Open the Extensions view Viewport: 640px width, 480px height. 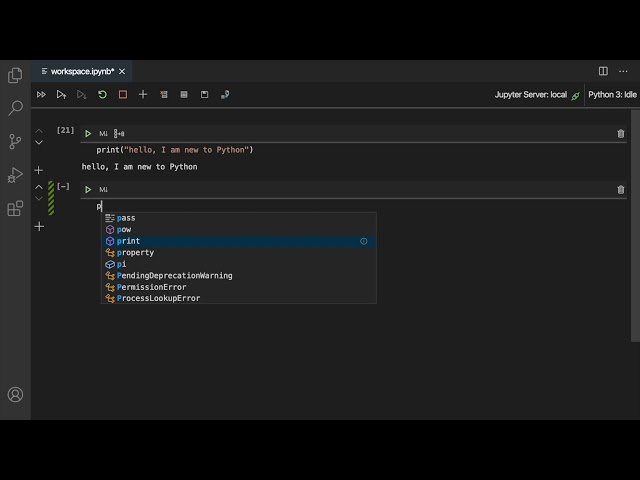click(15, 208)
